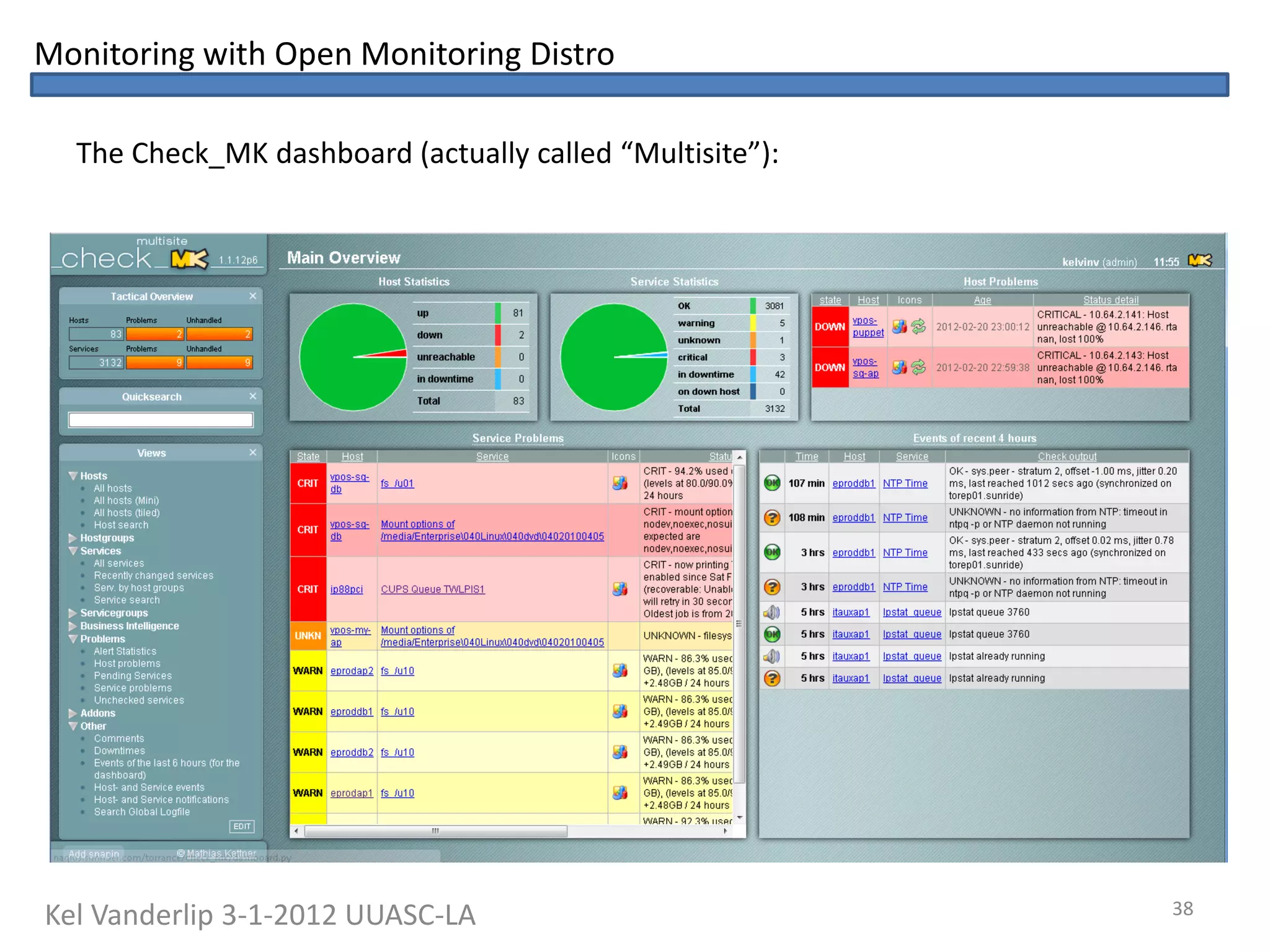
Task: Open eproddb1 host link in events
Action: (x=853, y=483)
